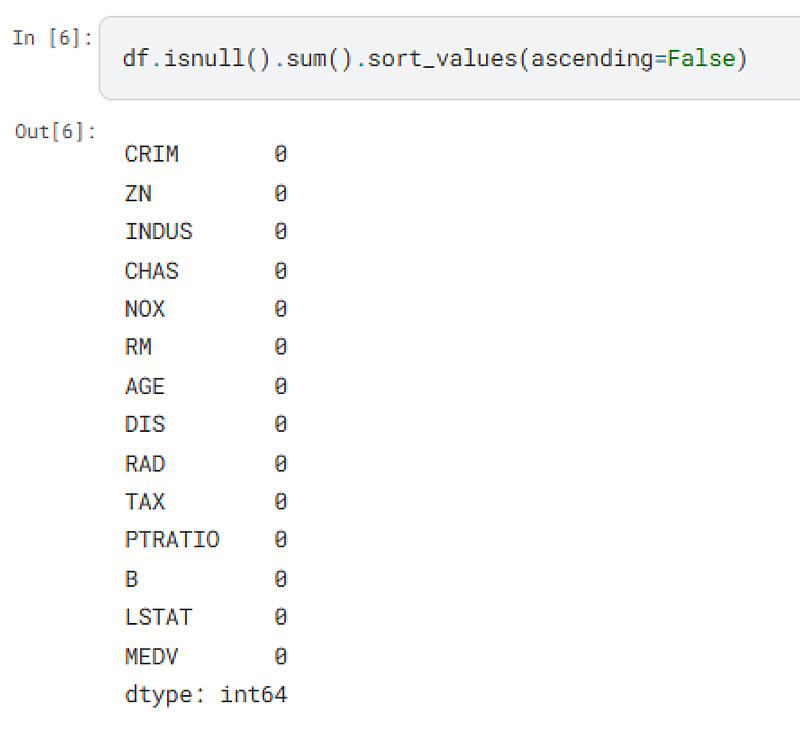
Task: Click the CHAS row label in output
Action: tap(152, 270)
